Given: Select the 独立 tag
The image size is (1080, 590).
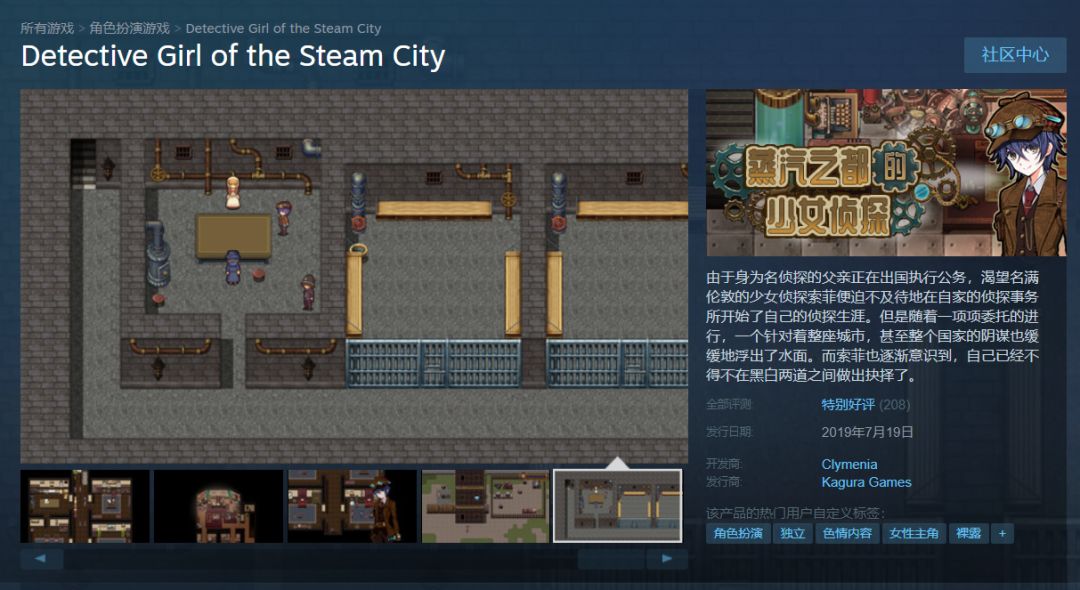Looking at the screenshot, I should pos(793,534).
